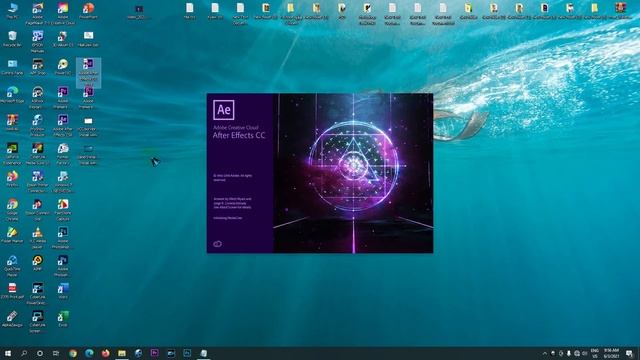The width and height of the screenshot is (640, 360).
Task: Select the Control Panel desktop icon
Action: (x=12, y=67)
